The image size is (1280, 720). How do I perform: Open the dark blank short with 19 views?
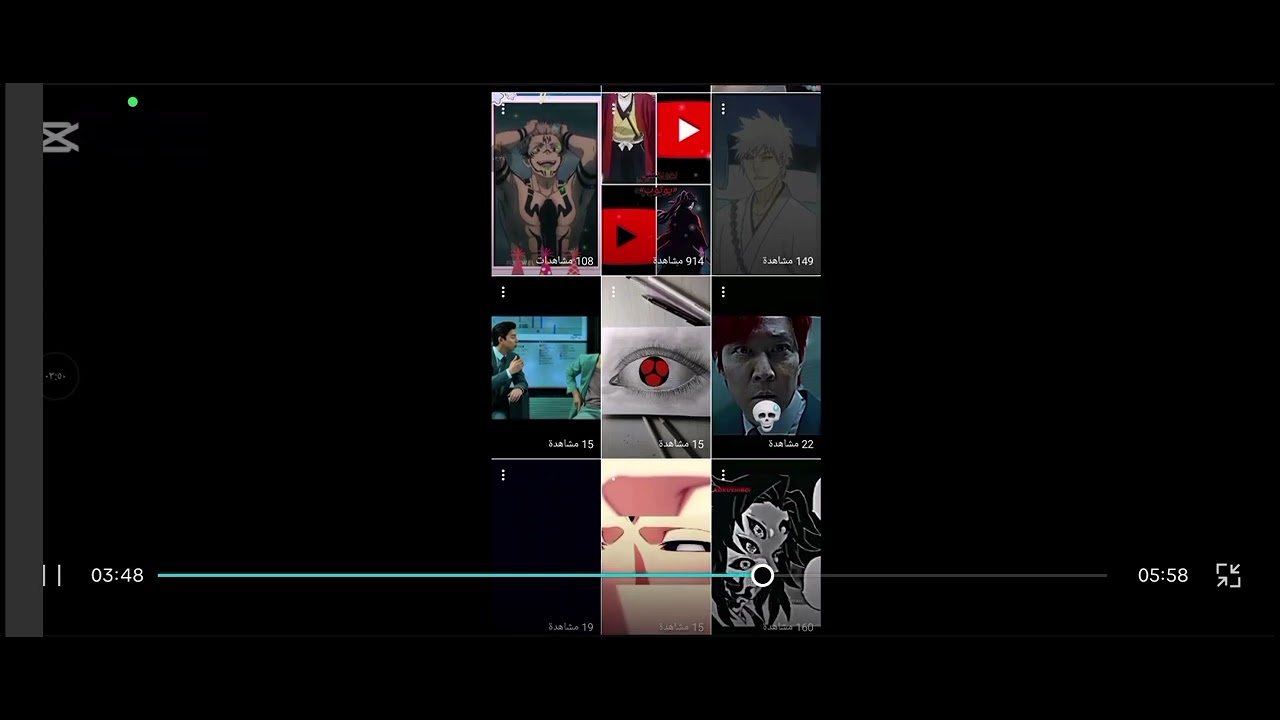pos(546,547)
